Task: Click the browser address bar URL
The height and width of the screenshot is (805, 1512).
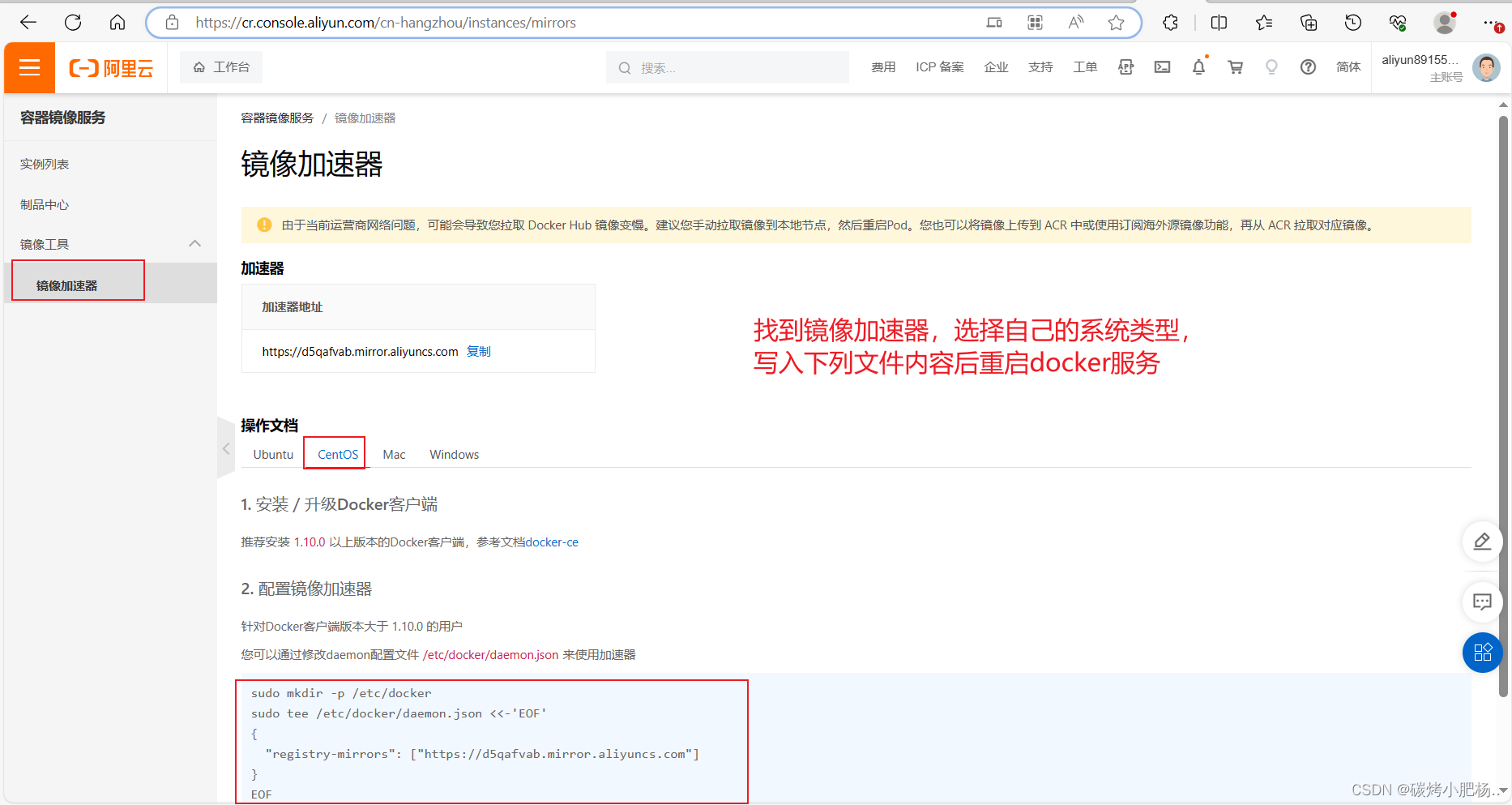Action: pyautogui.click(x=386, y=23)
